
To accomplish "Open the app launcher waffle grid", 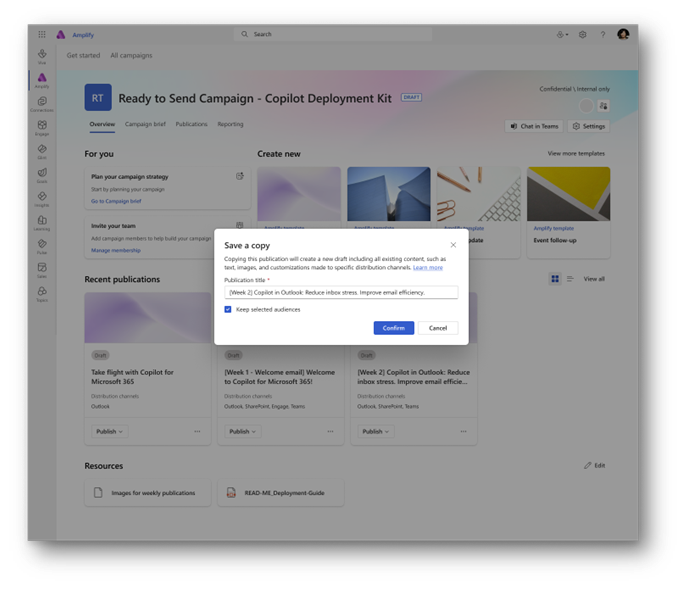I will point(42,34).
